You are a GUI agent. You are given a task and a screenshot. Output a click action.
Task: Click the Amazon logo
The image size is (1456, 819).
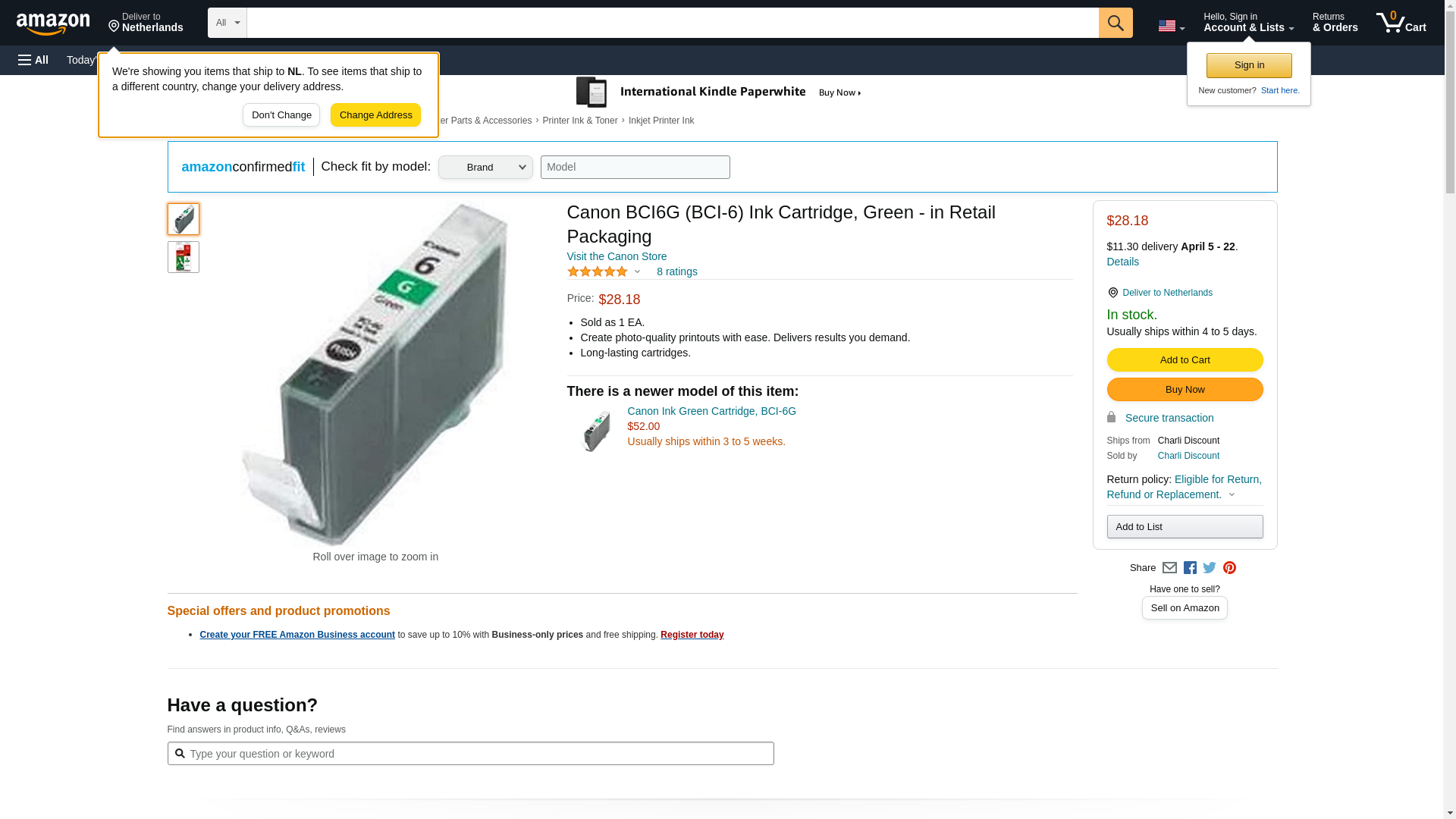tap(53, 24)
